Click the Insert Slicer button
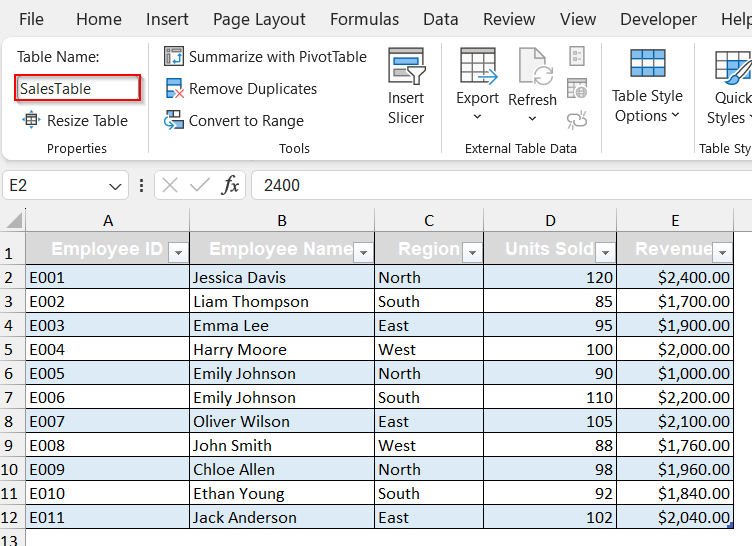The image size is (752, 546). click(x=406, y=87)
